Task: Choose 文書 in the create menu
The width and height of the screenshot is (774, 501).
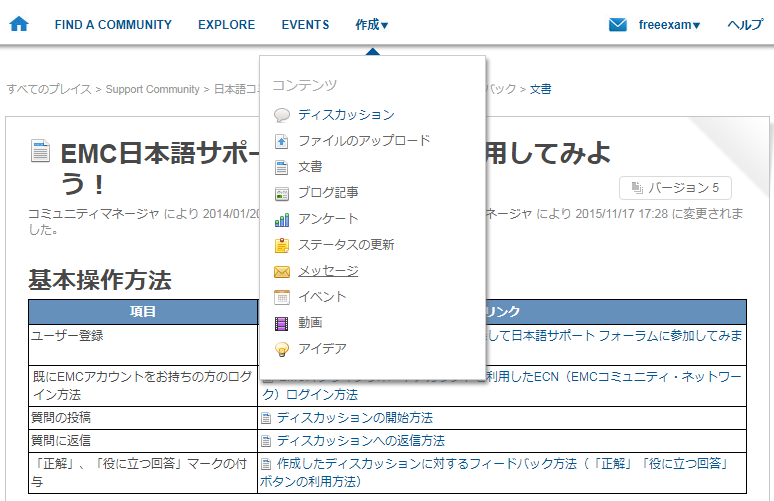Action: click(310, 167)
